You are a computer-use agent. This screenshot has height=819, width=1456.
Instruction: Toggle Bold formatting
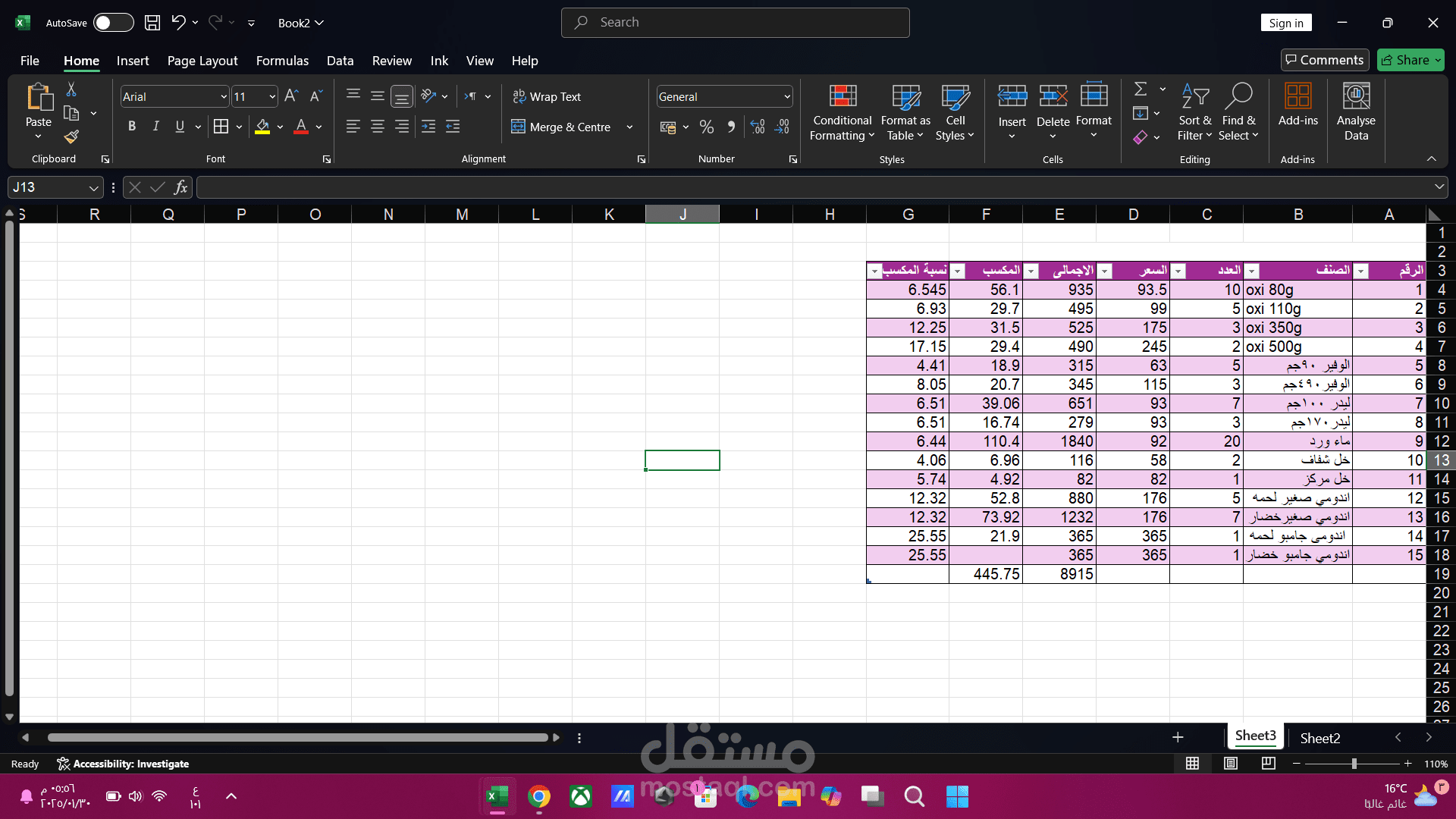point(132,127)
